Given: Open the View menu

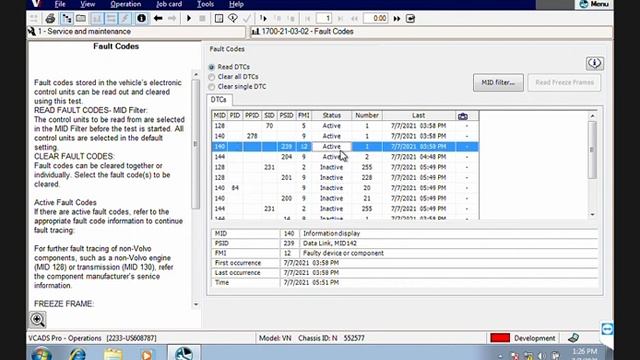Looking at the screenshot, I should tap(87, 4).
